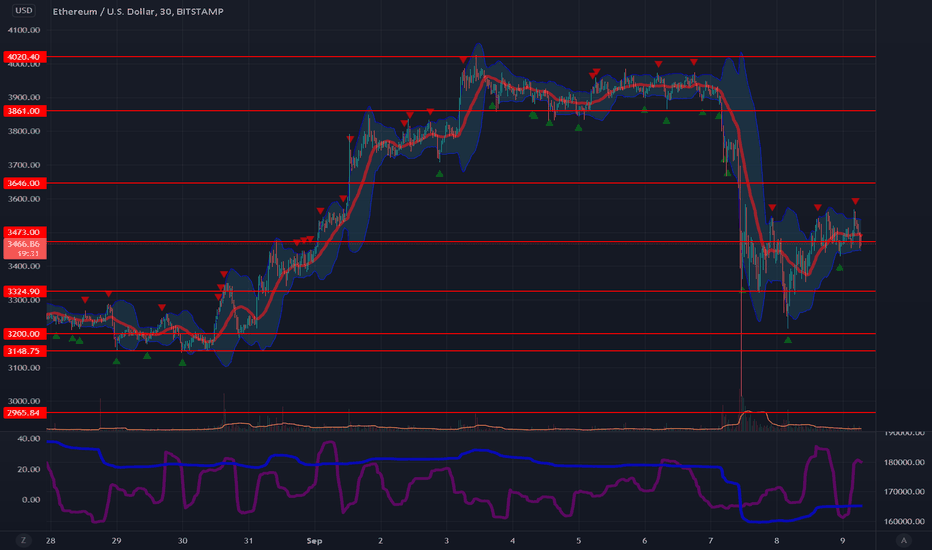Viewport: 932px width, 550px height.
Task: Click the 180000.00 right axis value
Action: coord(904,463)
